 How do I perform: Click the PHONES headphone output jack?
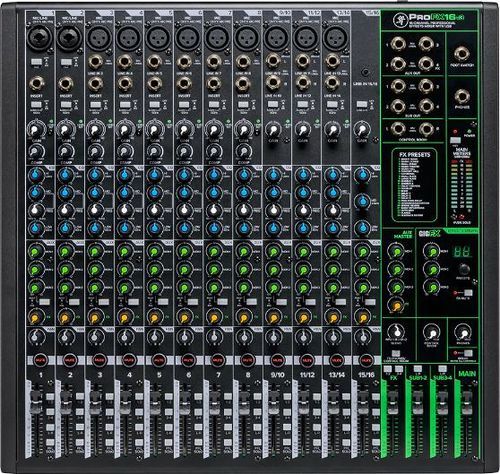[x=462, y=97]
